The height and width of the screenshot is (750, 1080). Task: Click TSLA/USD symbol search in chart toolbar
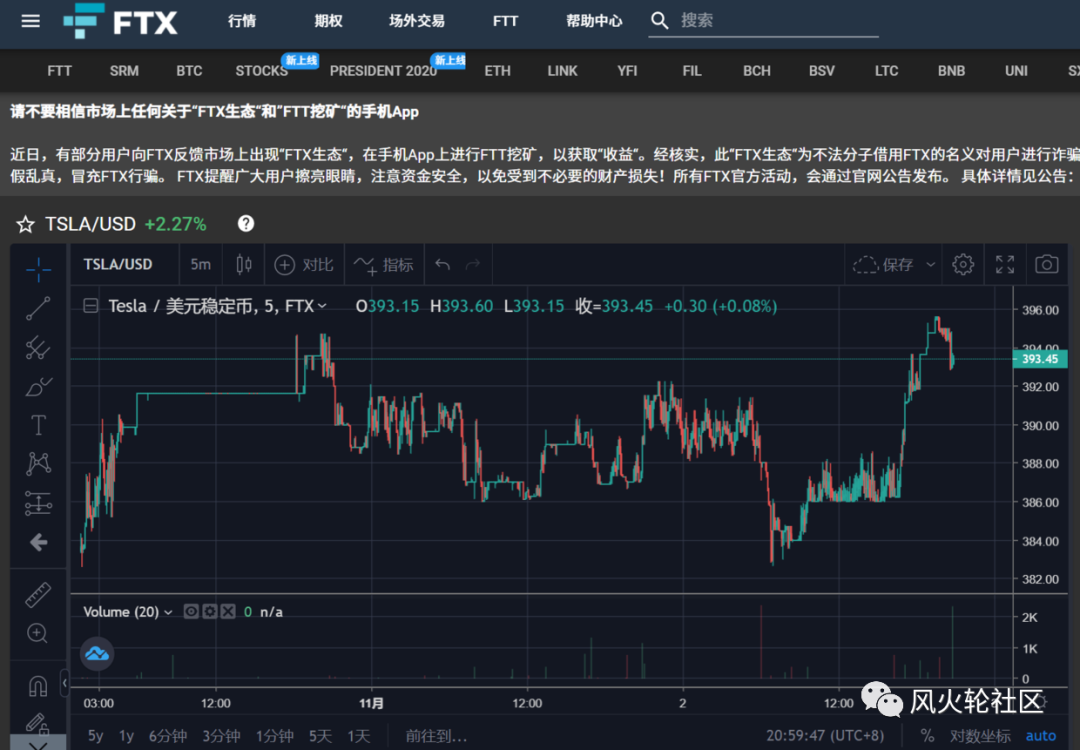[118, 264]
